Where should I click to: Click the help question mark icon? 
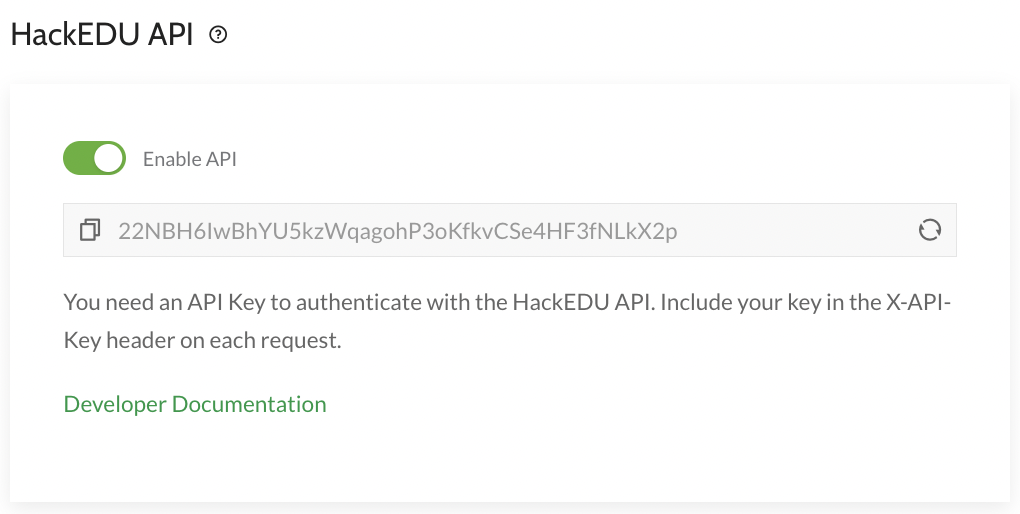218,35
